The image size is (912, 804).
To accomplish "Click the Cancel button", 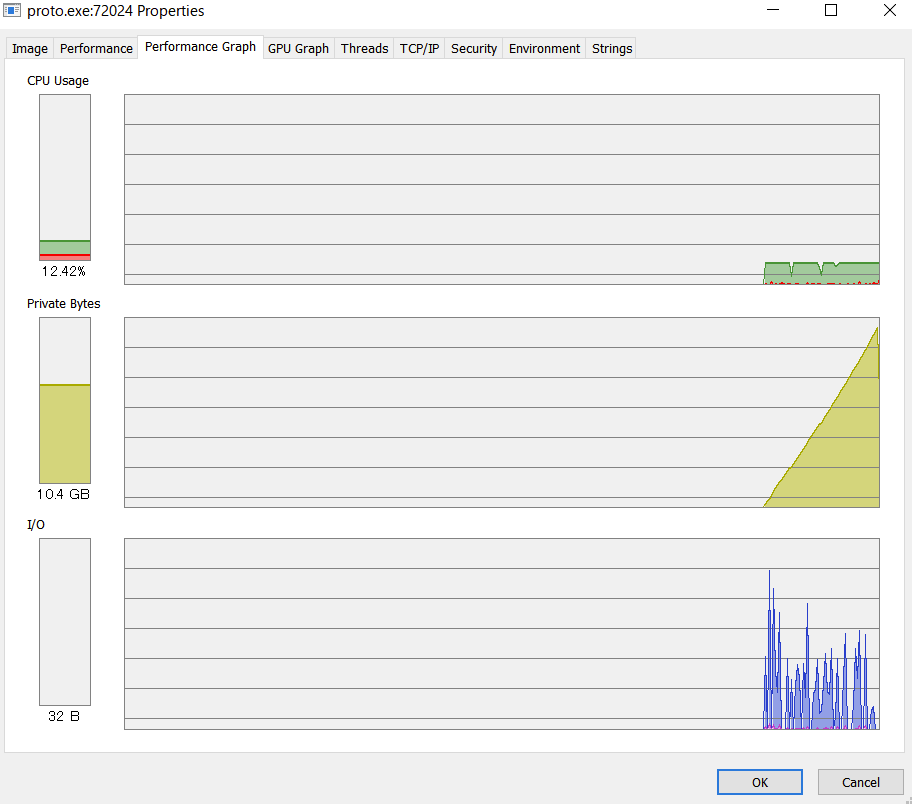I will tap(861, 782).
